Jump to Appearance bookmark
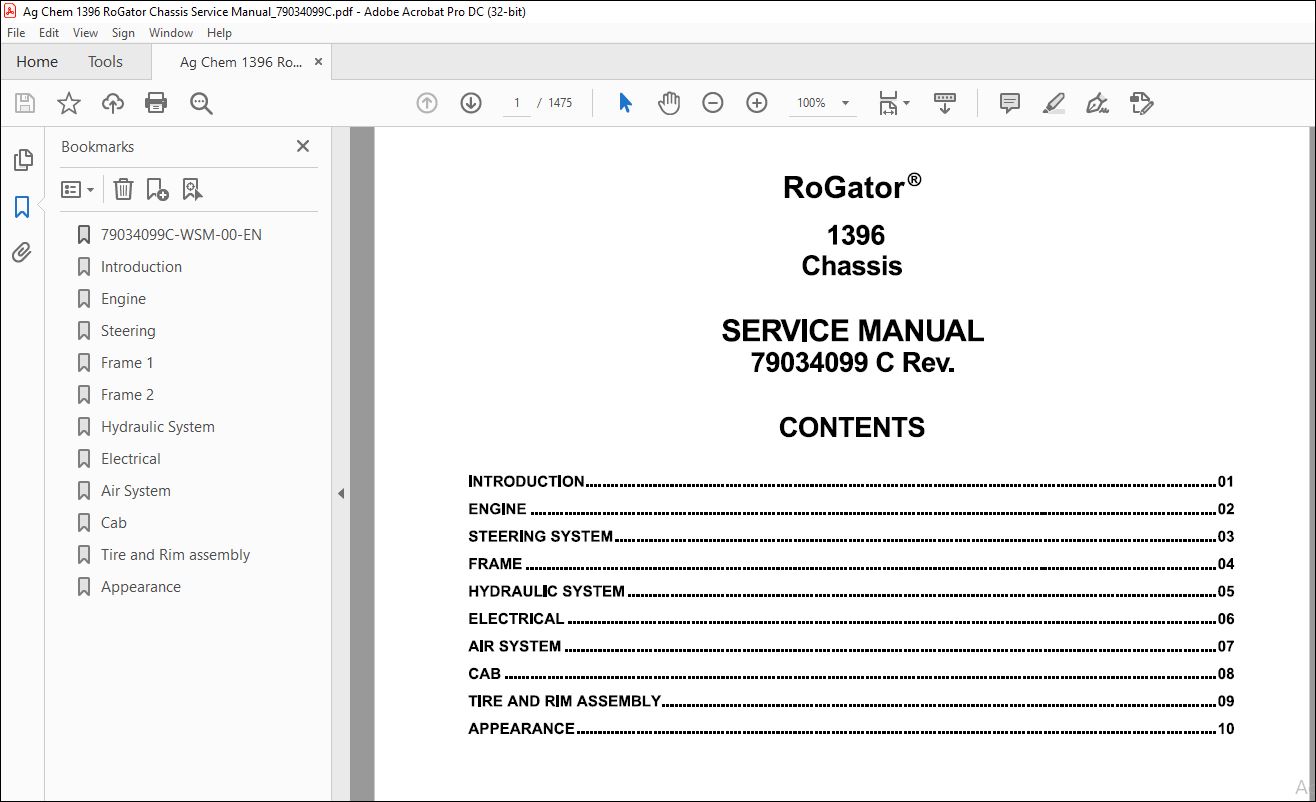1316x802 pixels. pyautogui.click(x=141, y=587)
